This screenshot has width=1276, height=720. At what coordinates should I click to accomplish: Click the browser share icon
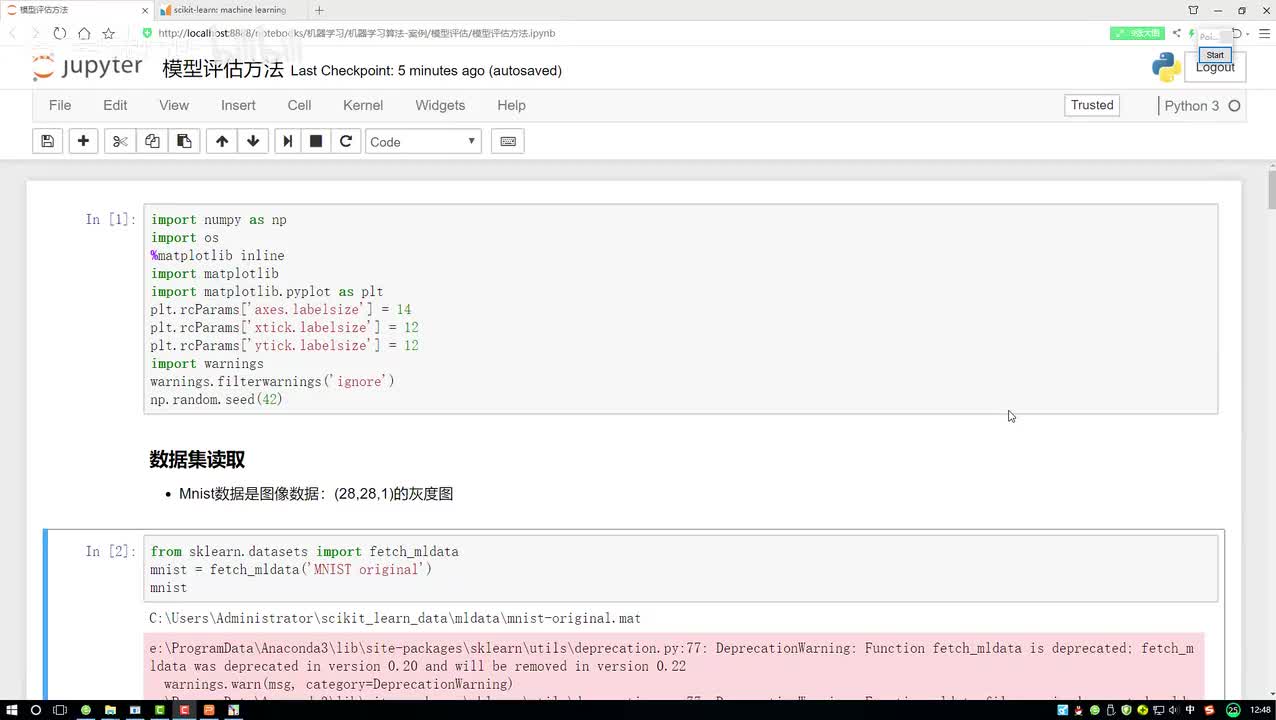(1176, 33)
